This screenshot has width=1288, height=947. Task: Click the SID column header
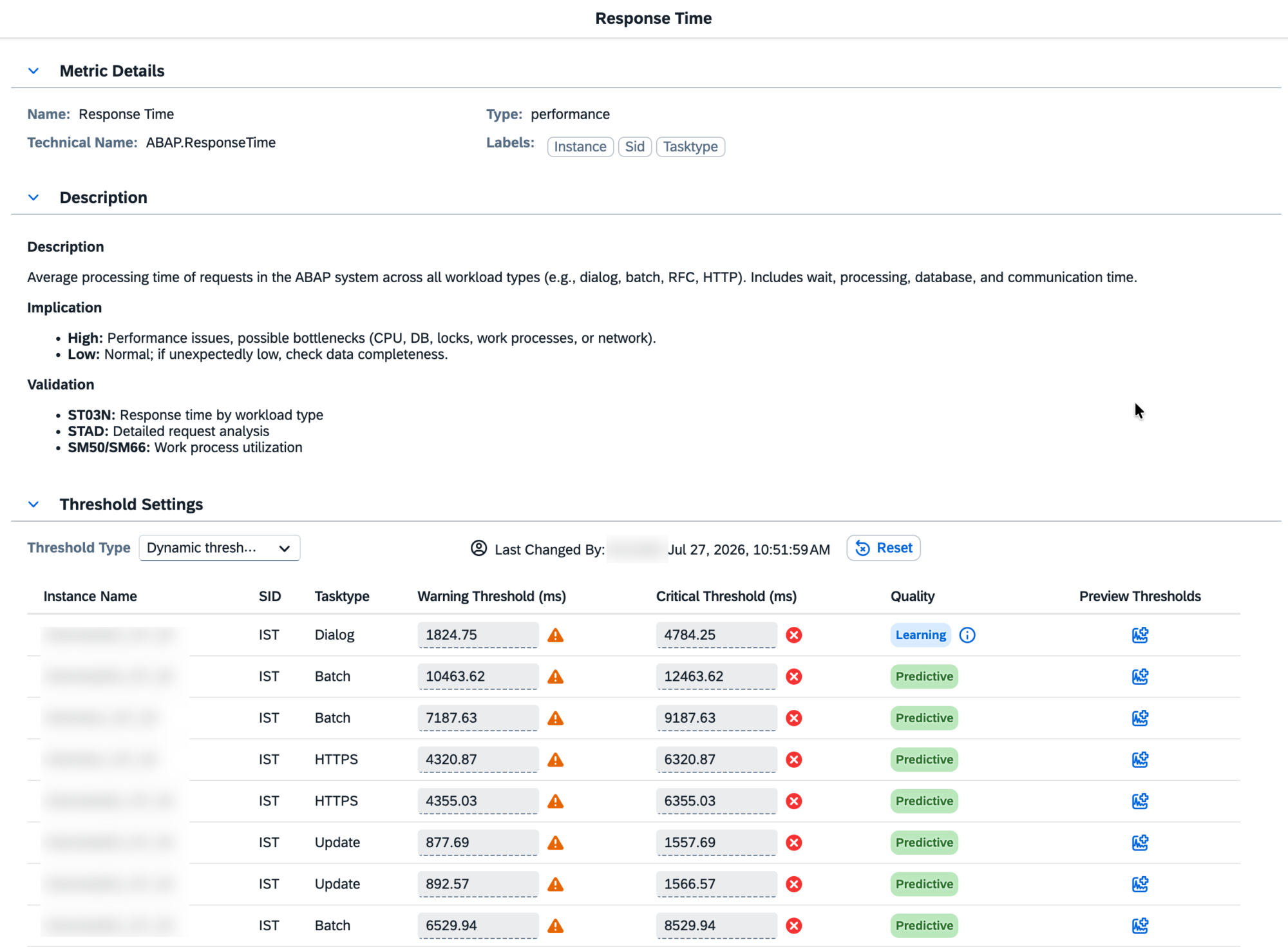[x=270, y=597]
